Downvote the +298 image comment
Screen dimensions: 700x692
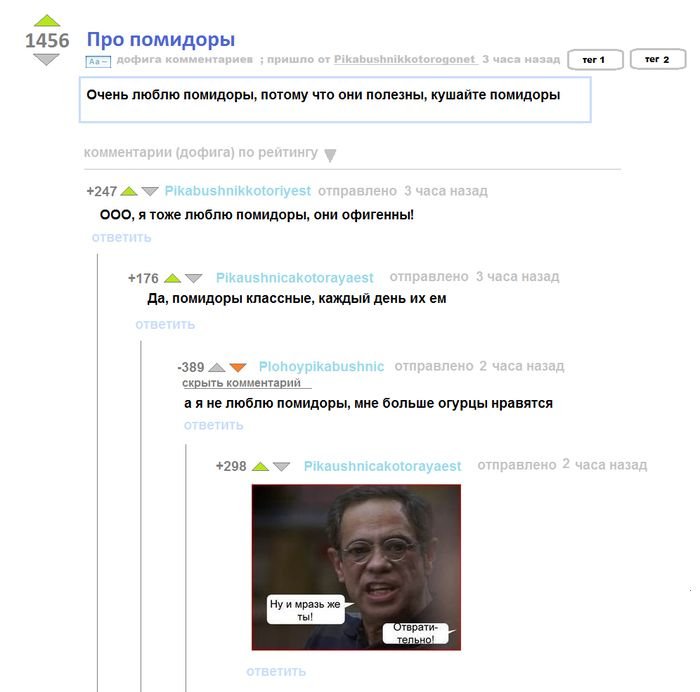[281, 467]
